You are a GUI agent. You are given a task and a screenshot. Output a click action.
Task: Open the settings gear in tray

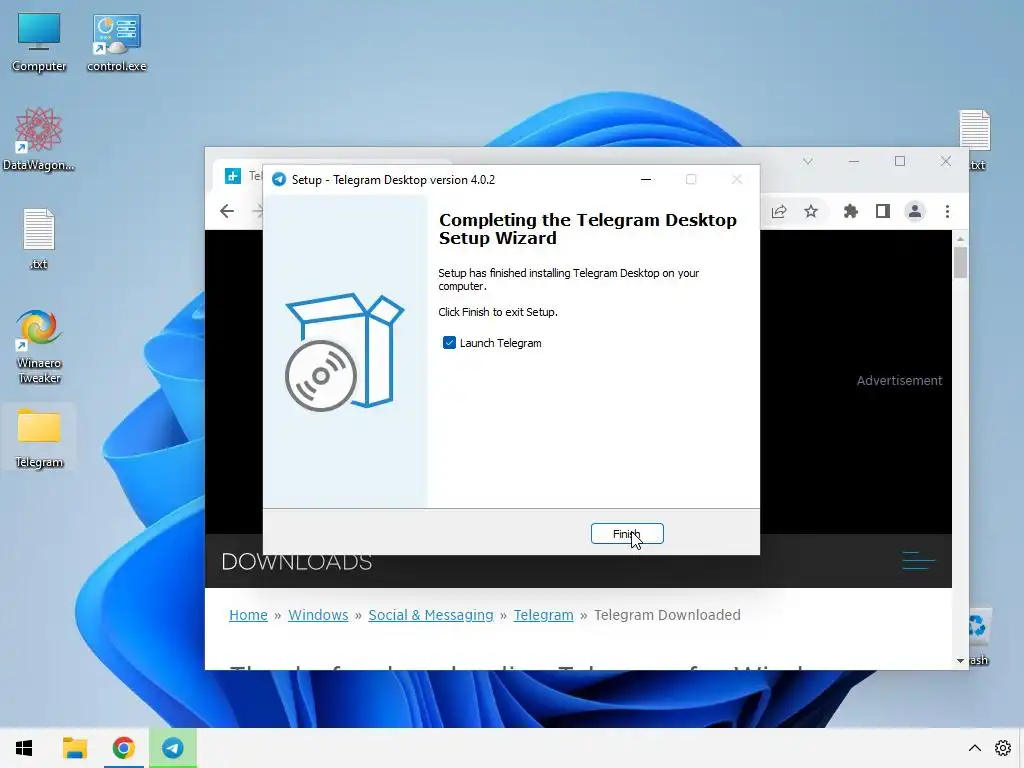[x=1003, y=748]
